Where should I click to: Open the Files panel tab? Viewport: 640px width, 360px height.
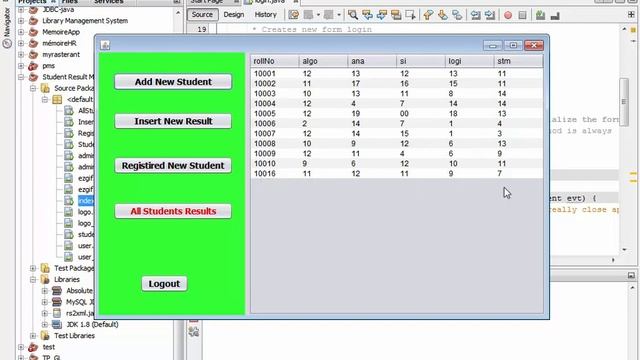click(70, 2)
